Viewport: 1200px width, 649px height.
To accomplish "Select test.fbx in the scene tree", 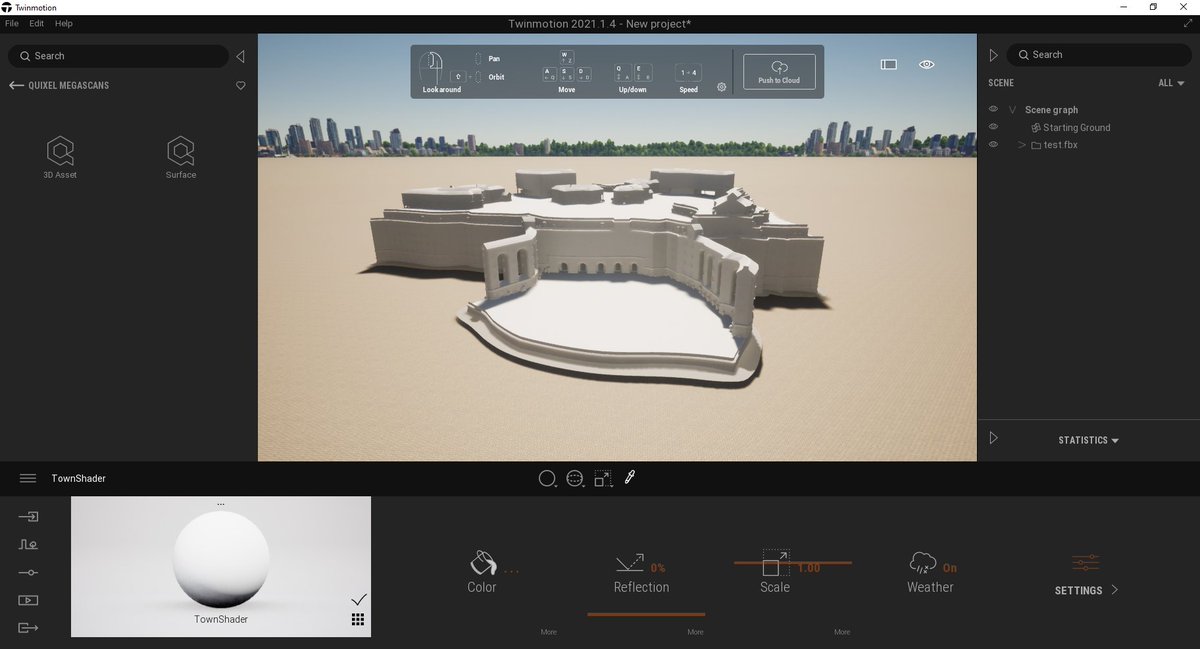I will 1061,145.
